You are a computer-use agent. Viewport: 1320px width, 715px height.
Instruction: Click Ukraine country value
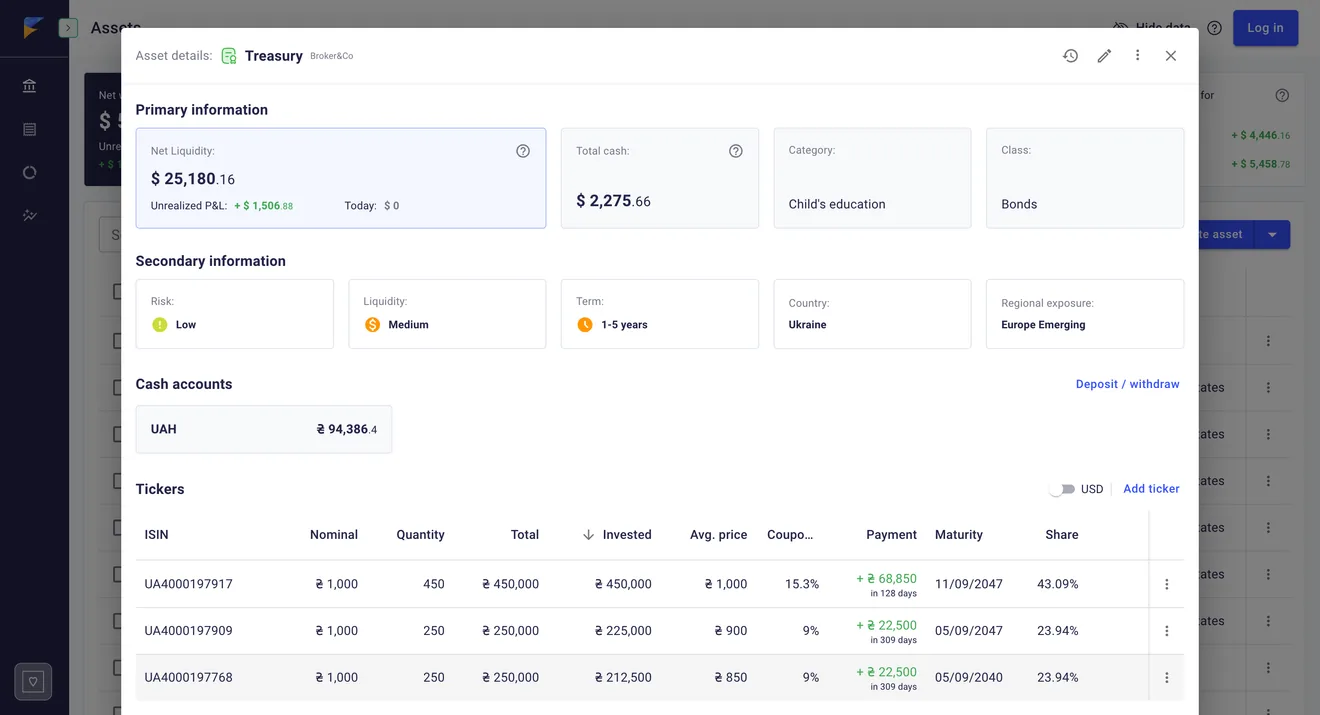807,325
